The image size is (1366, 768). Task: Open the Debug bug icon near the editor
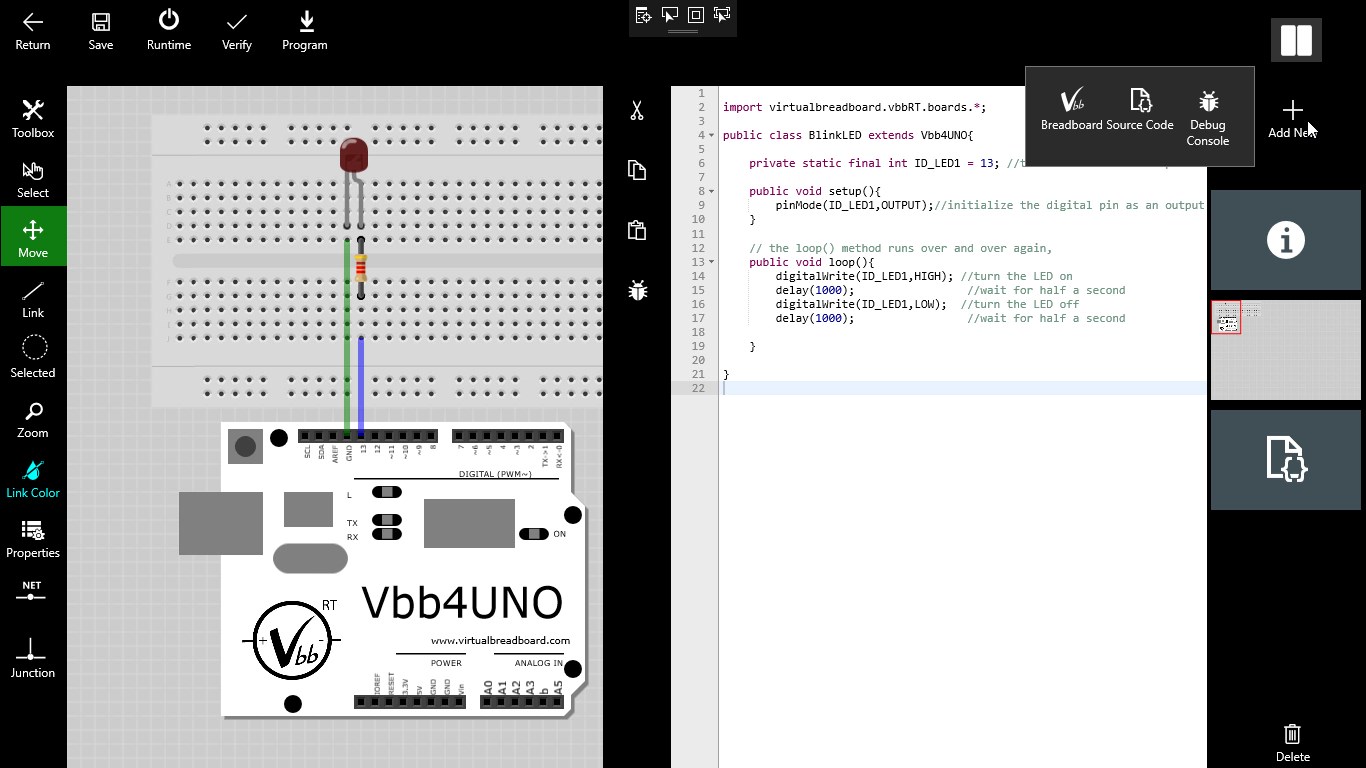coord(637,290)
